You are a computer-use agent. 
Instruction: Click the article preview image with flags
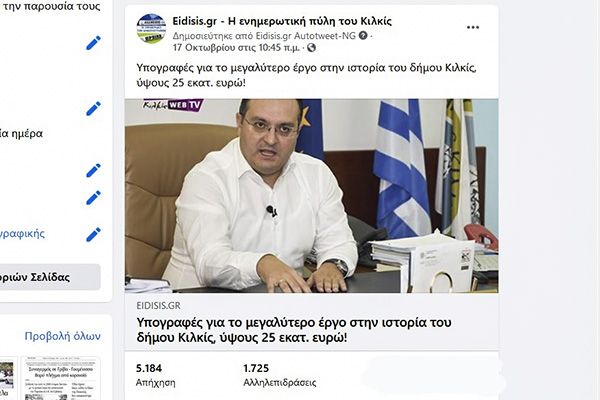pos(311,196)
